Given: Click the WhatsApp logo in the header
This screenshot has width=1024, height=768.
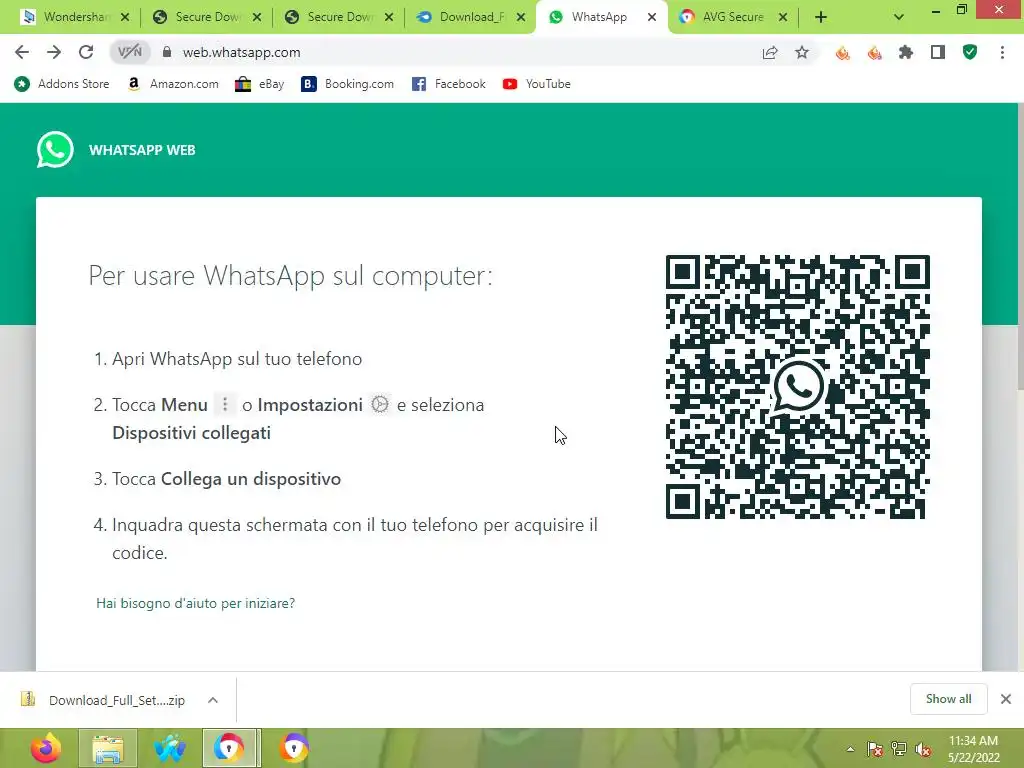Looking at the screenshot, I should 55,150.
